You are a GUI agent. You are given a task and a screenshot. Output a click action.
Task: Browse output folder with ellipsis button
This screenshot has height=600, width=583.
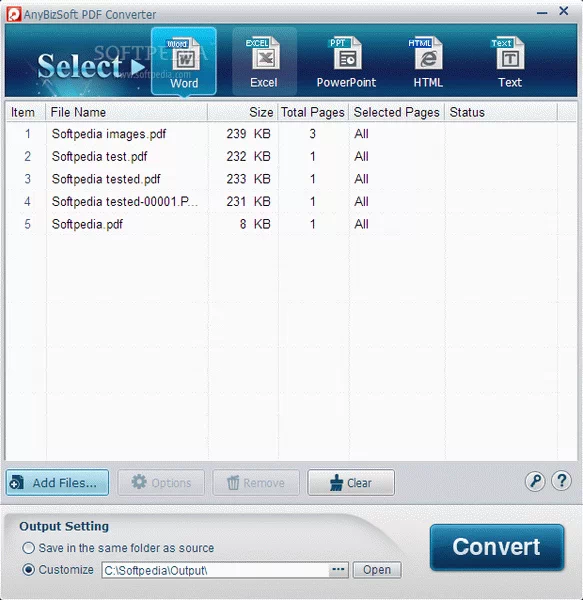pyautogui.click(x=338, y=570)
